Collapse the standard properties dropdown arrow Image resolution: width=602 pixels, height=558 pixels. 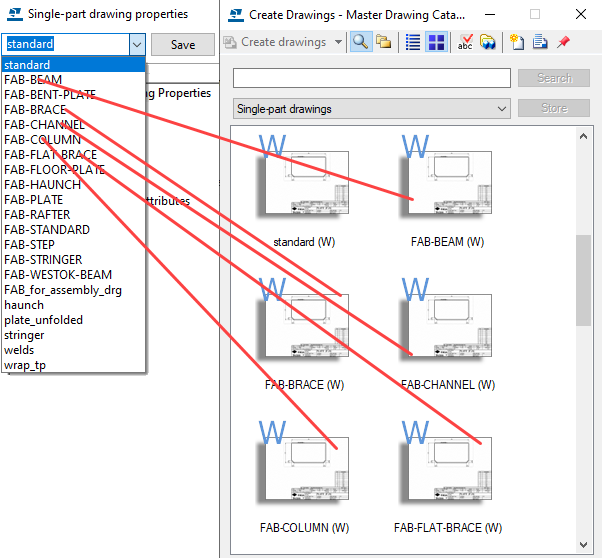137,45
